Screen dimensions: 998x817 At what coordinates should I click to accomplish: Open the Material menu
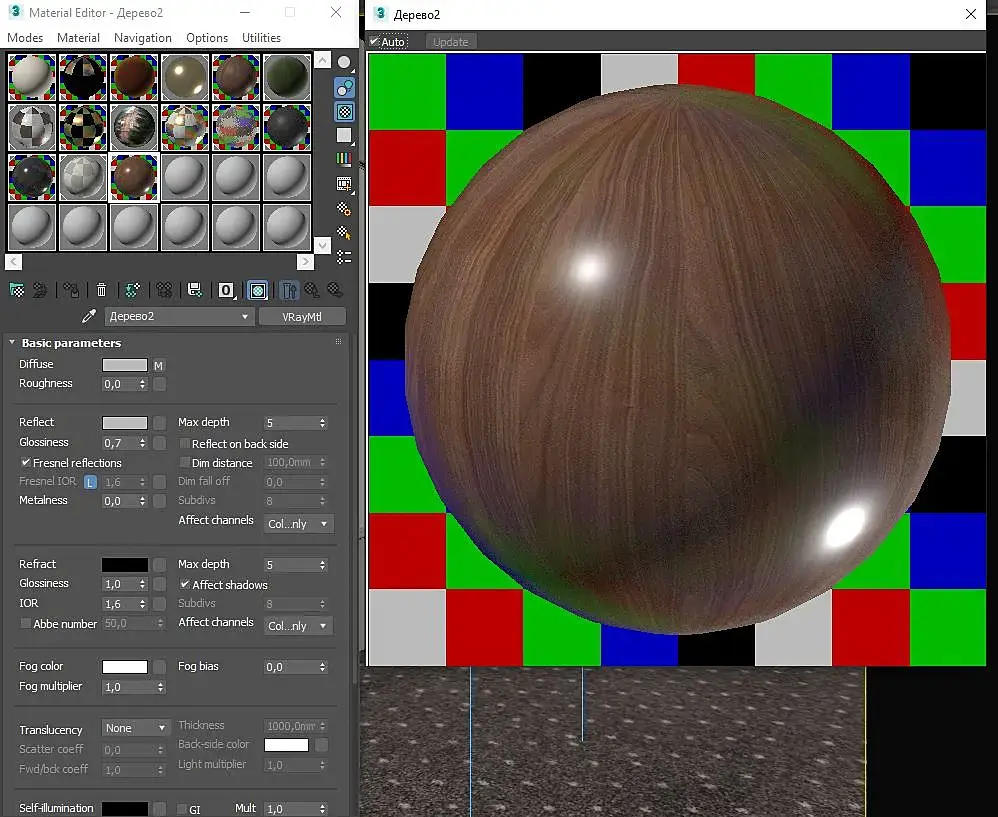point(78,38)
